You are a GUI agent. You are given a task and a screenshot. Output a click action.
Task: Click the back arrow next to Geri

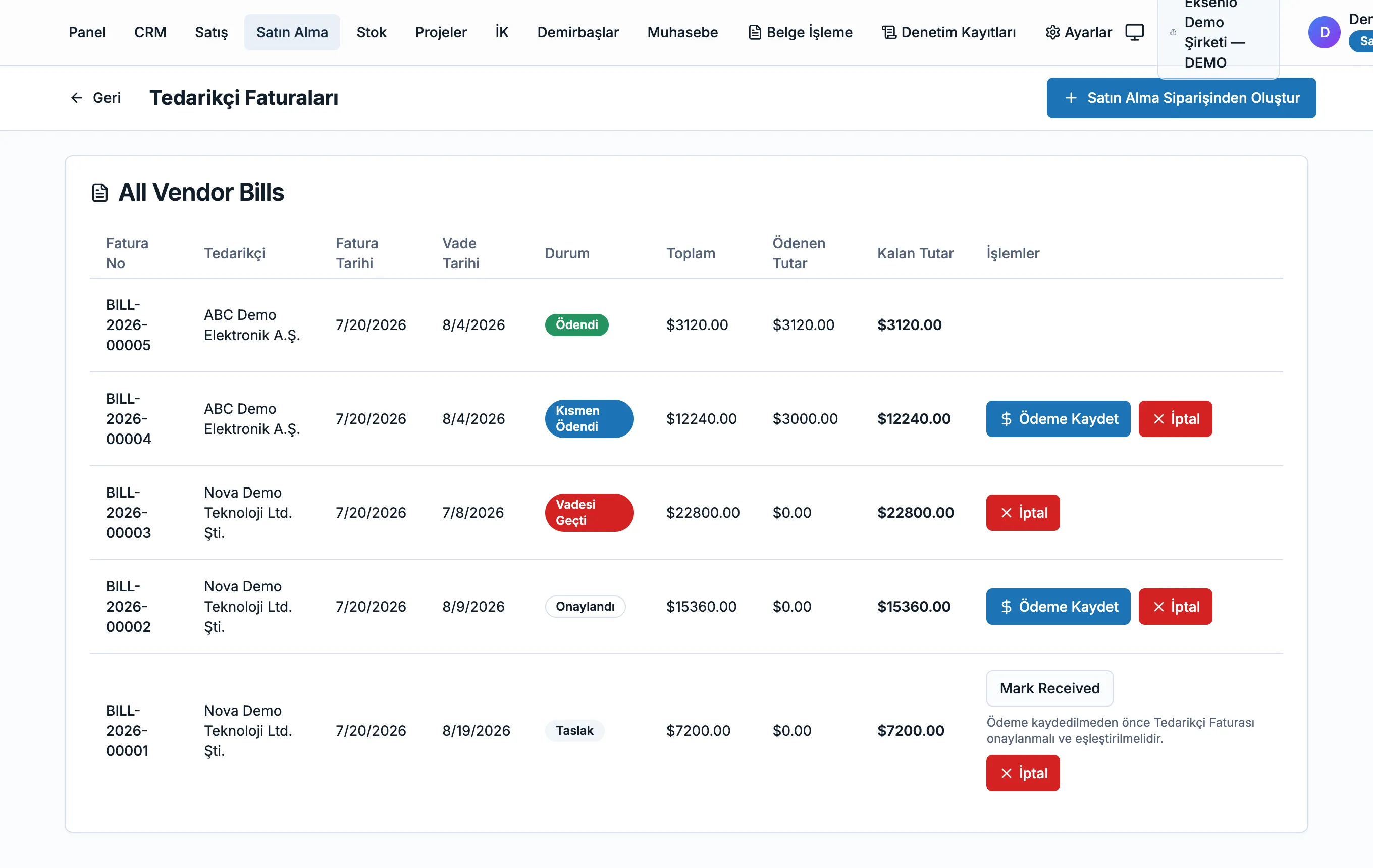(x=76, y=98)
